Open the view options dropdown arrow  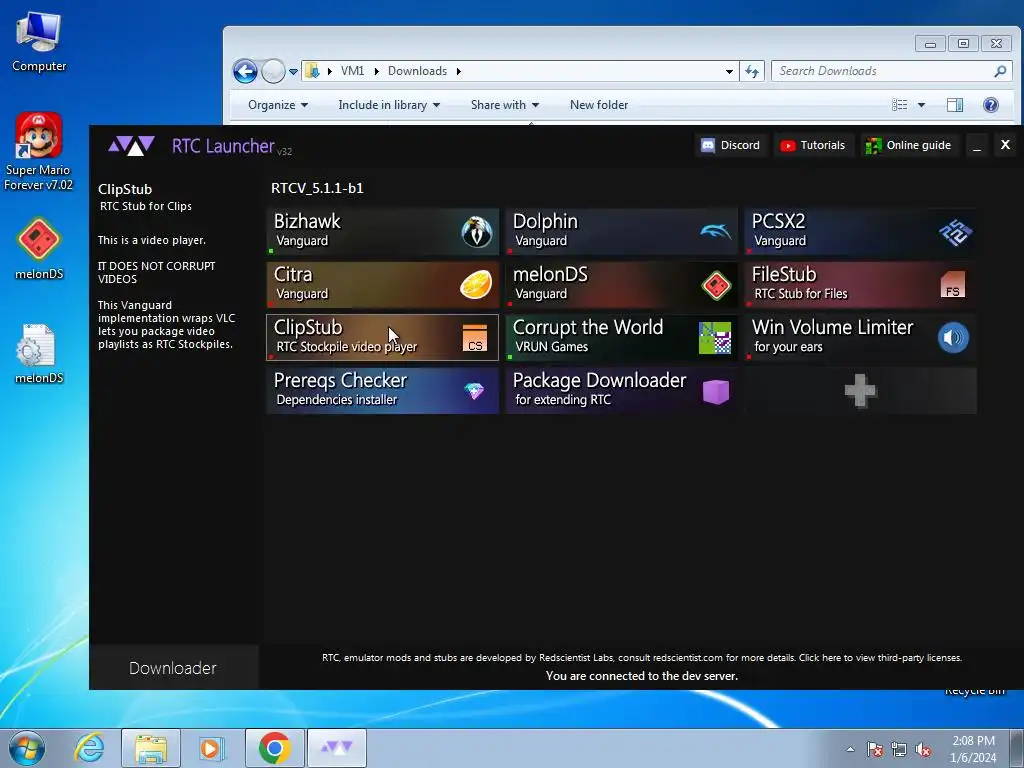point(921,104)
